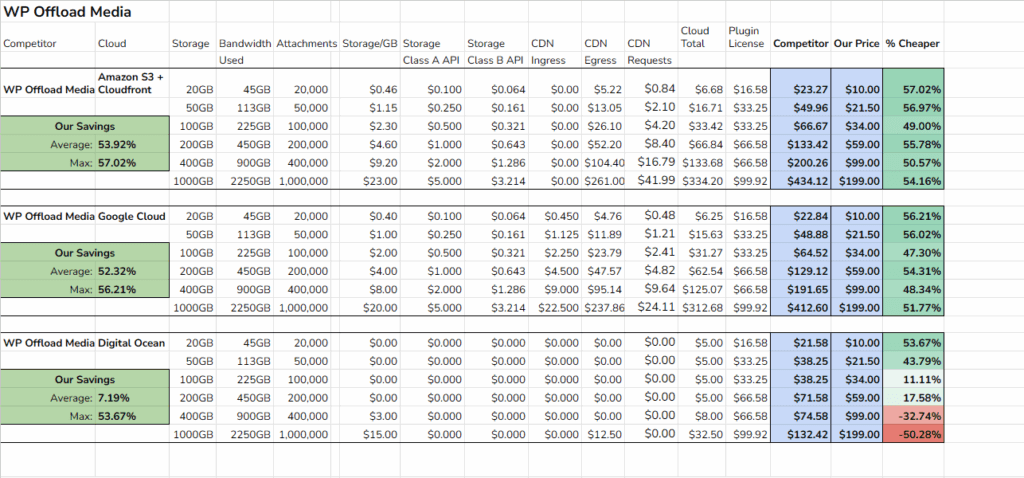Select the 'Requests' header cell
The image size is (1024, 478).
click(x=652, y=60)
